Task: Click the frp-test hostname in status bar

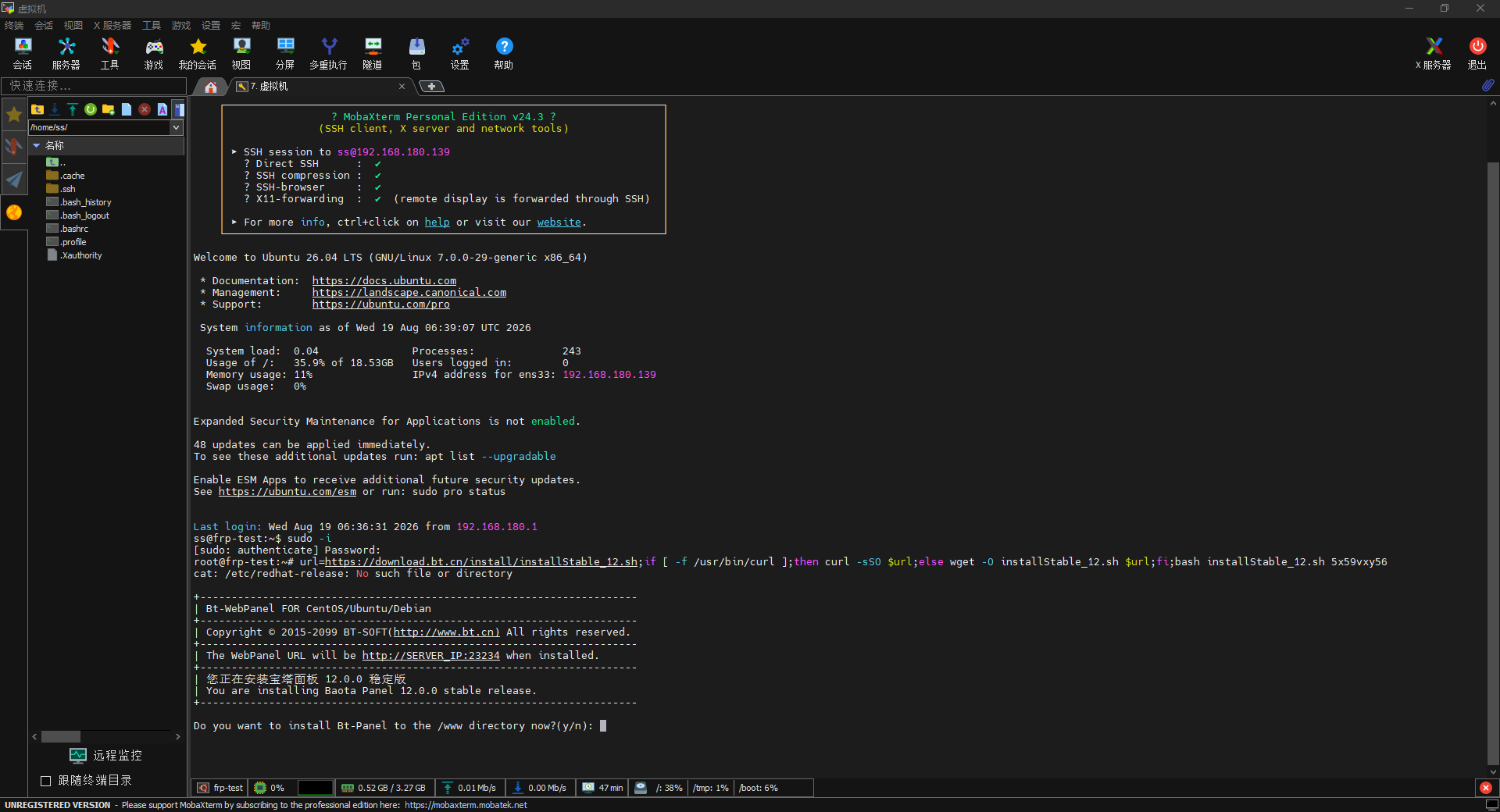Action: point(220,788)
